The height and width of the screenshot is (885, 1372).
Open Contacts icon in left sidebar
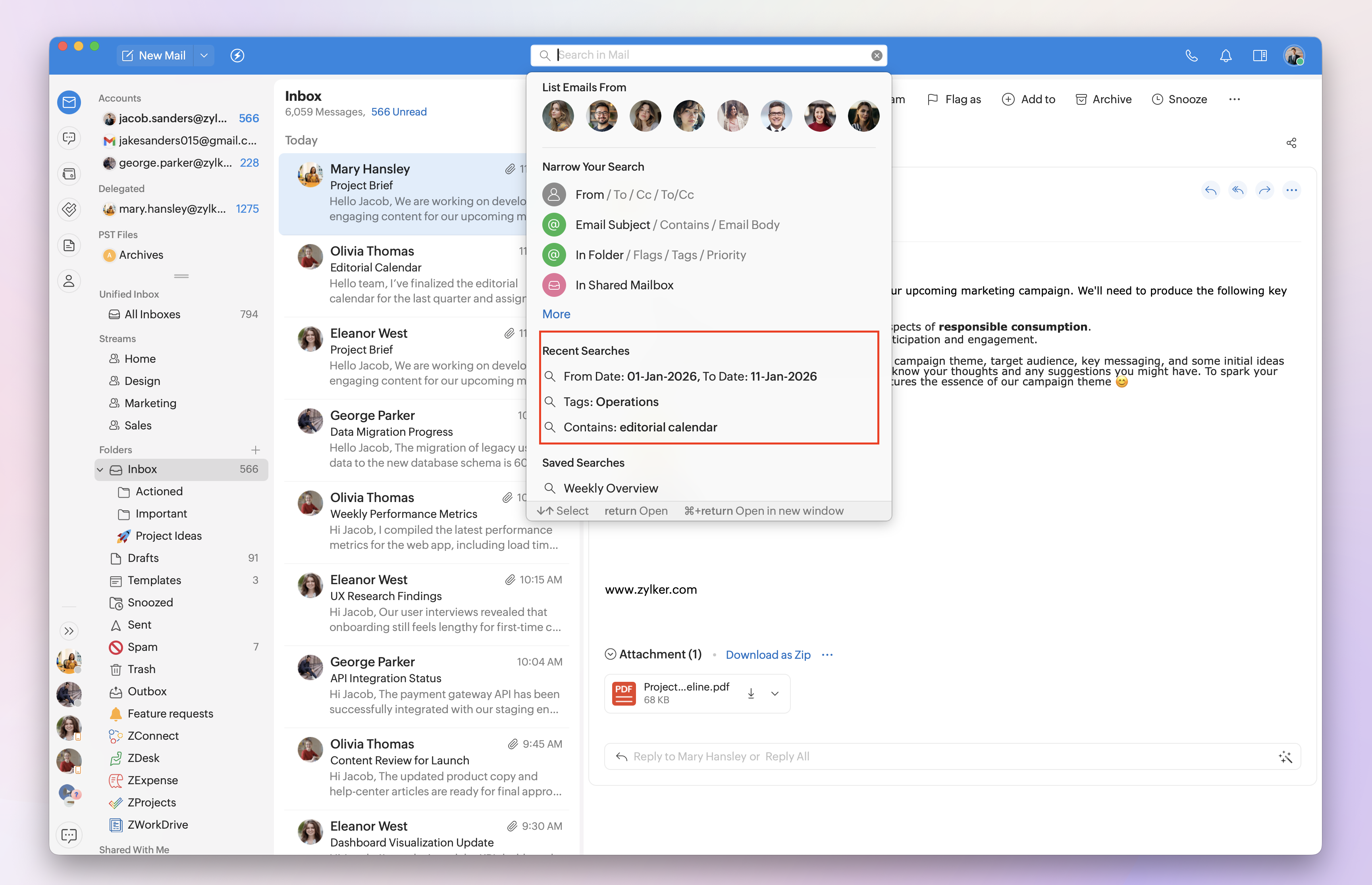point(69,281)
